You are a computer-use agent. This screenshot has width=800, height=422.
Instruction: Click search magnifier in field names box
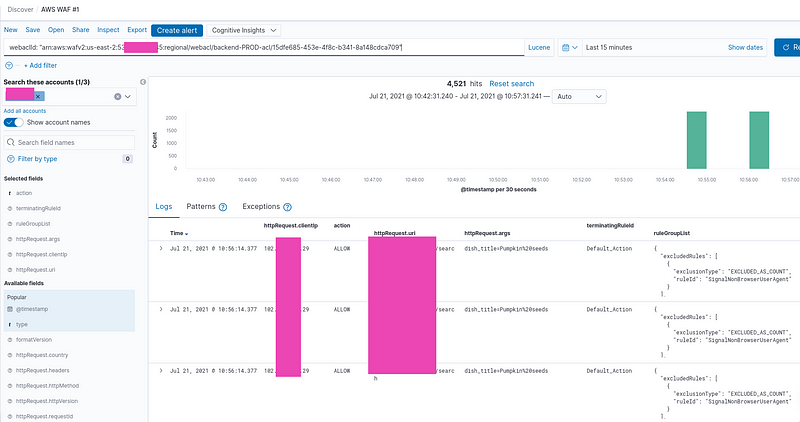(11, 142)
